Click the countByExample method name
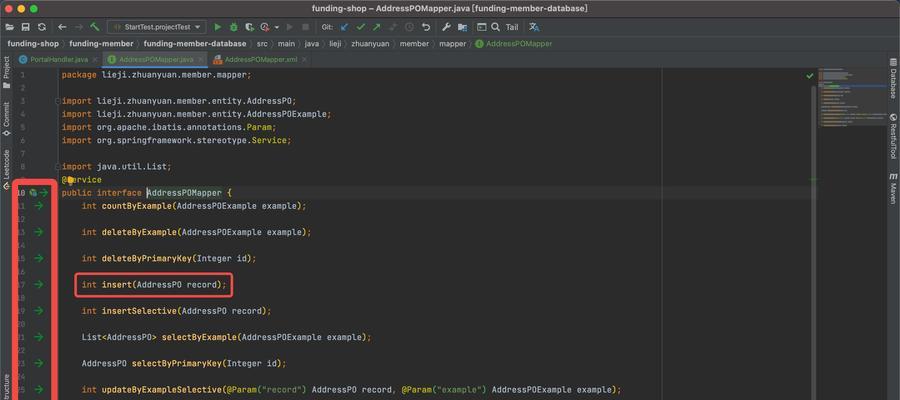The image size is (900, 400). pyautogui.click(x=136, y=206)
